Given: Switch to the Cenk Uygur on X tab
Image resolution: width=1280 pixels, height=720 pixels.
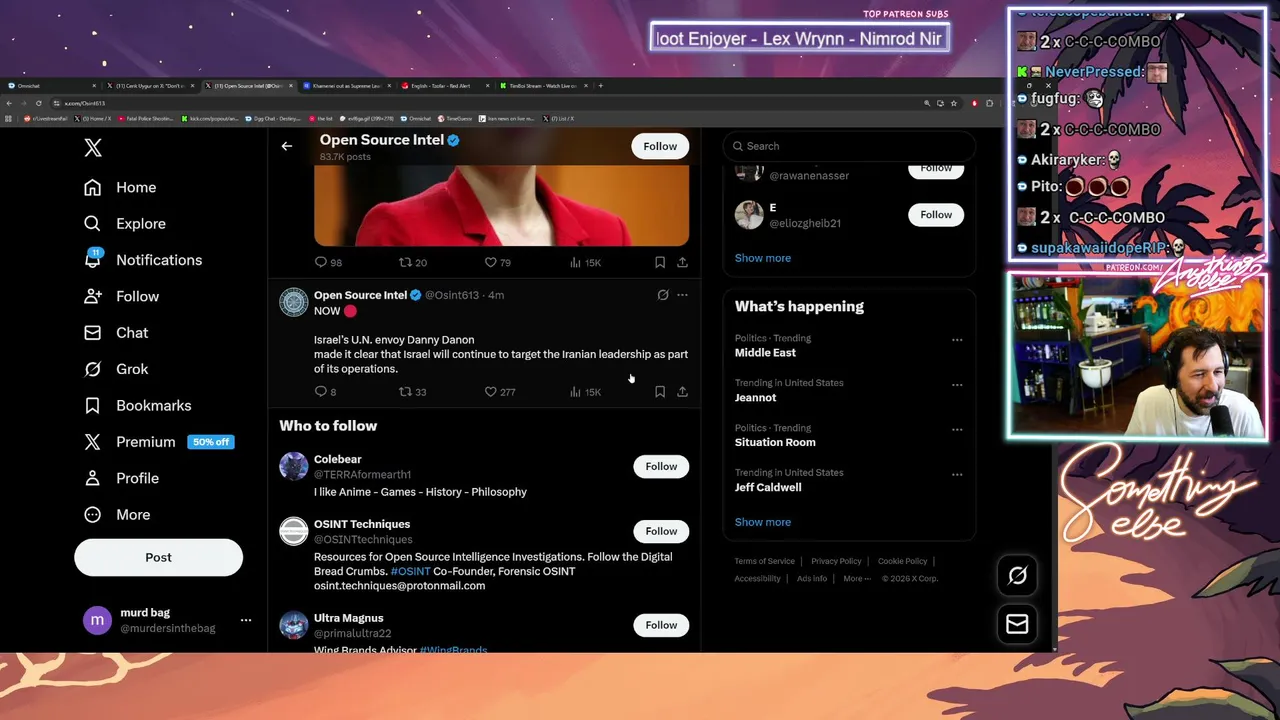Looking at the screenshot, I should [150, 86].
